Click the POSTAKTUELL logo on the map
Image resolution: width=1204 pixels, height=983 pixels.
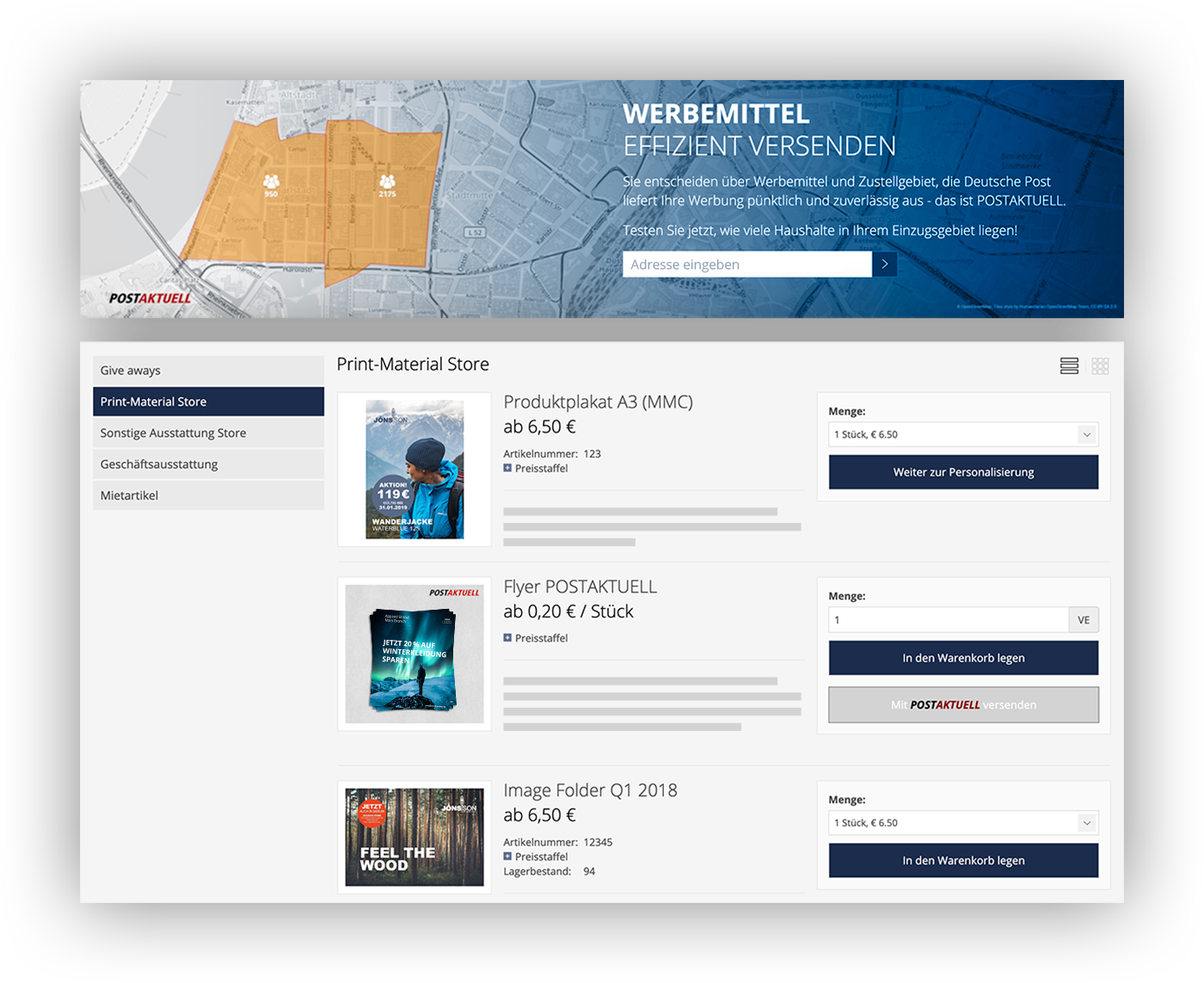click(x=150, y=298)
